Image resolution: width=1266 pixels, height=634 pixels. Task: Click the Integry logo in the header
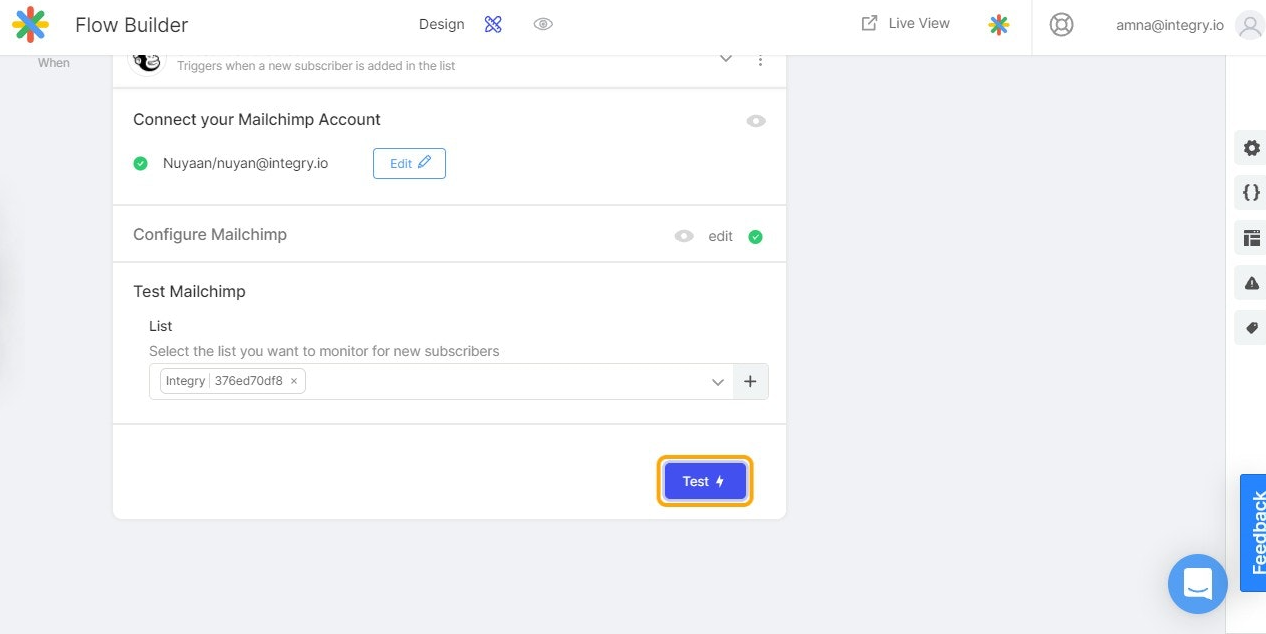(30, 25)
